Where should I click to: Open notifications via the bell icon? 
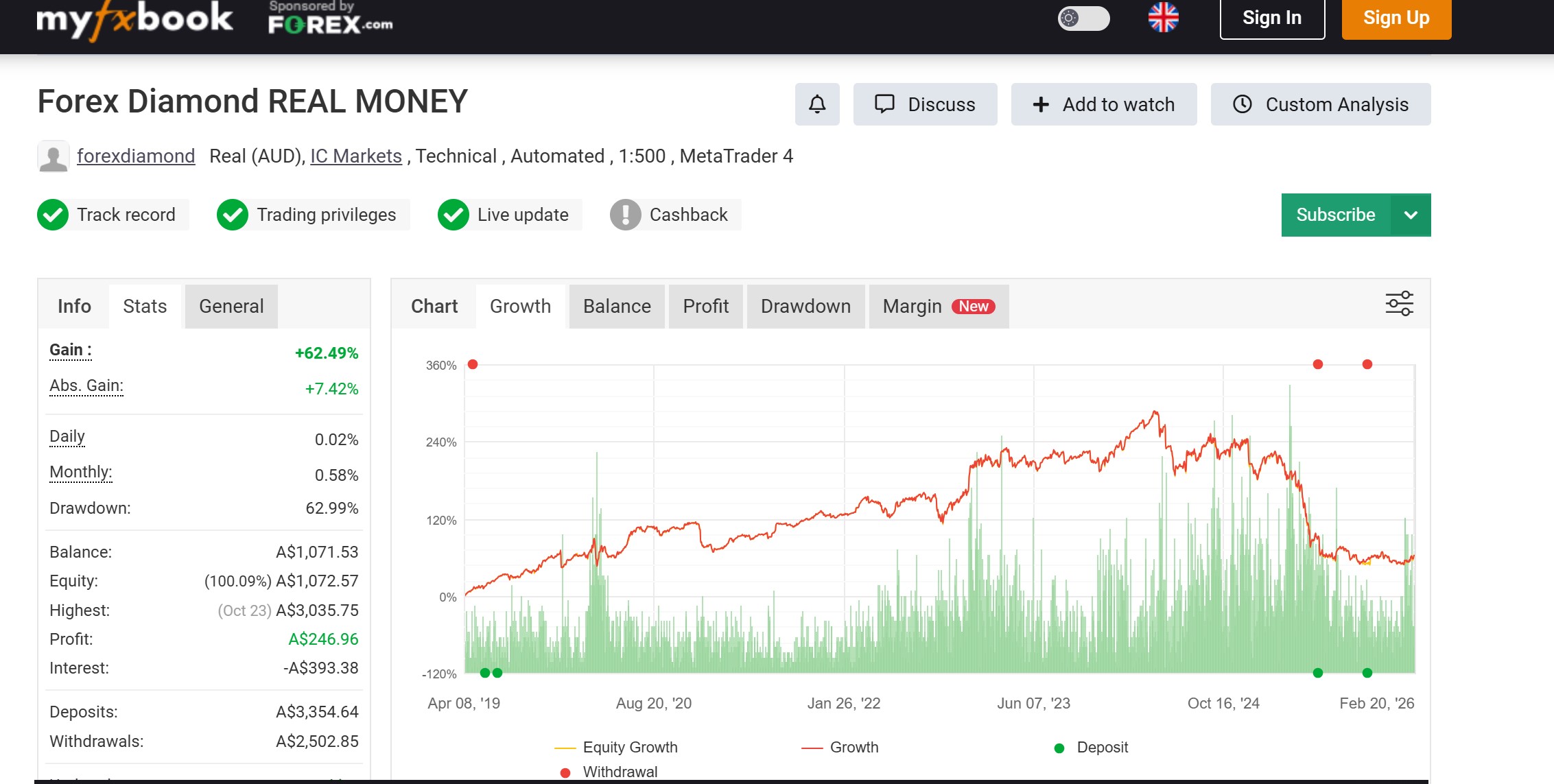pyautogui.click(x=816, y=104)
